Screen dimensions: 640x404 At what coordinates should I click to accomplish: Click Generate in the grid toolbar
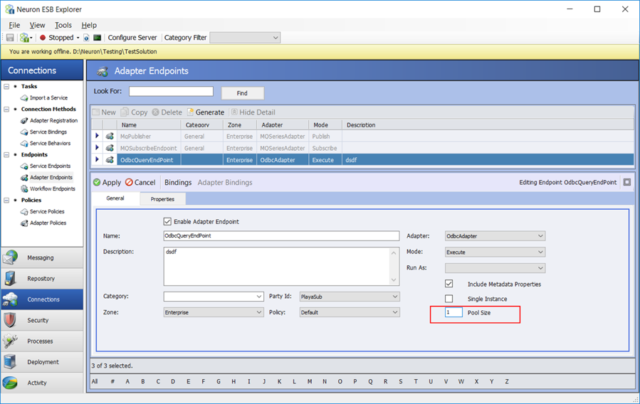click(x=206, y=112)
